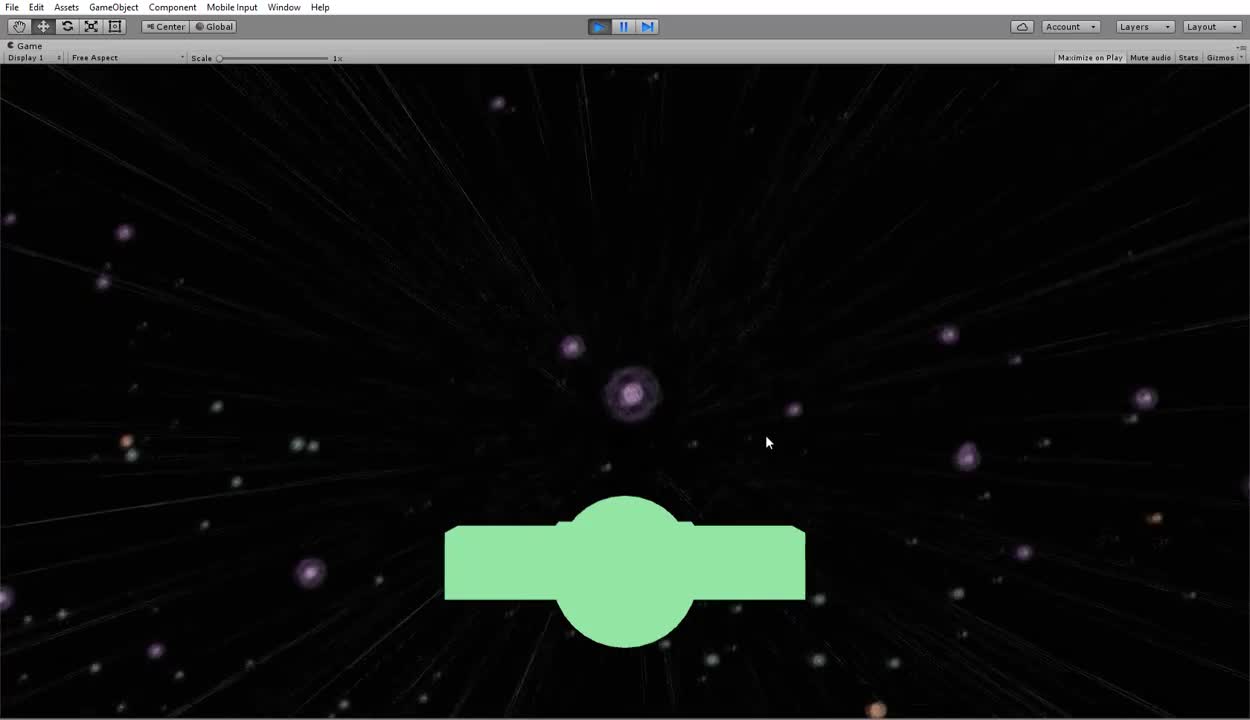Select the Scale tool

[x=91, y=26]
